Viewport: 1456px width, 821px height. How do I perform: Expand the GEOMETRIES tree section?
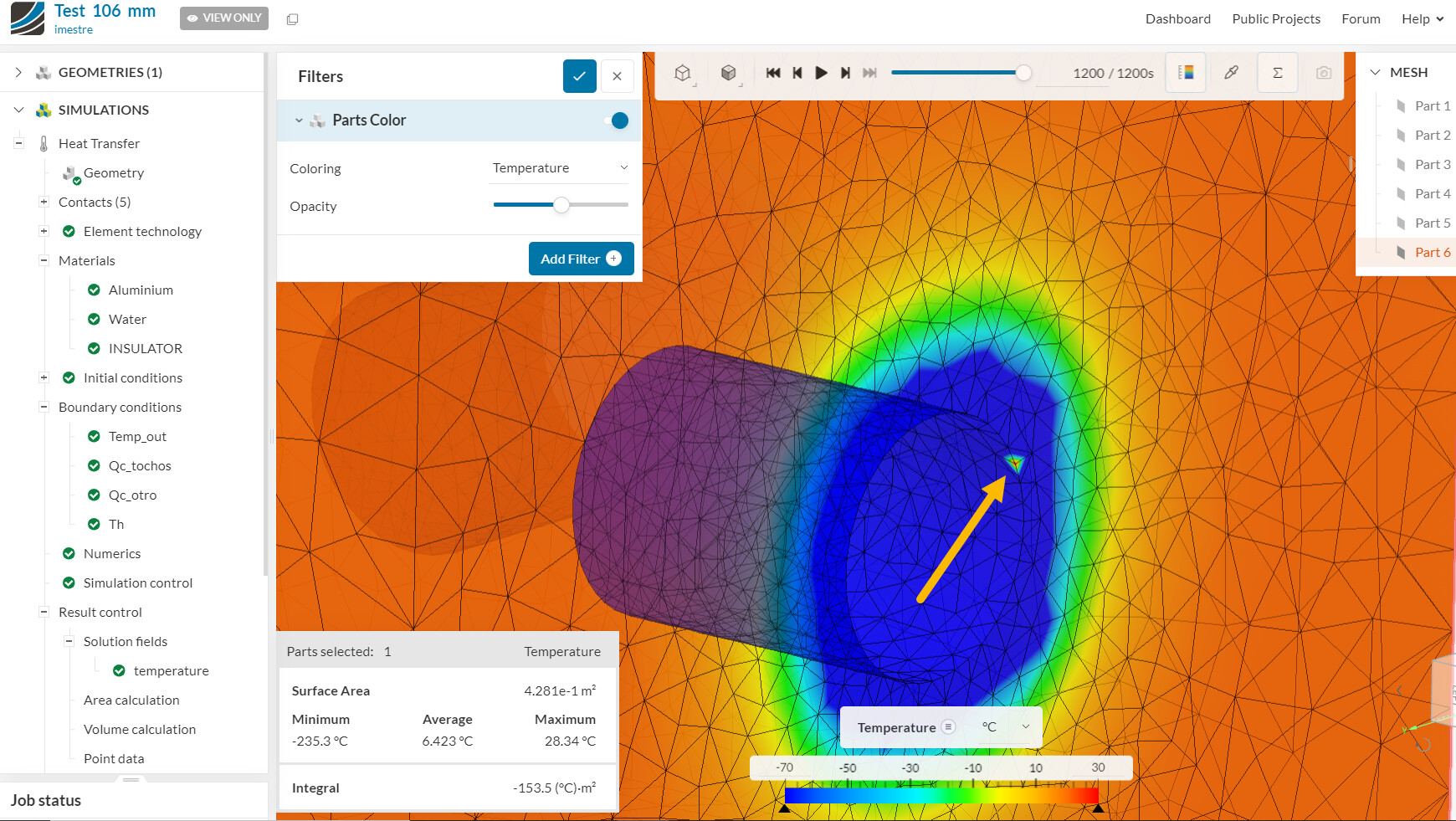click(18, 73)
